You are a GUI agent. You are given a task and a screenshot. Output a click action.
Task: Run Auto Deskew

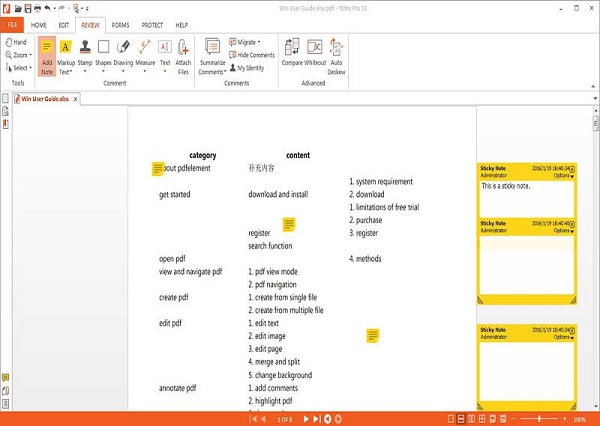pos(336,57)
